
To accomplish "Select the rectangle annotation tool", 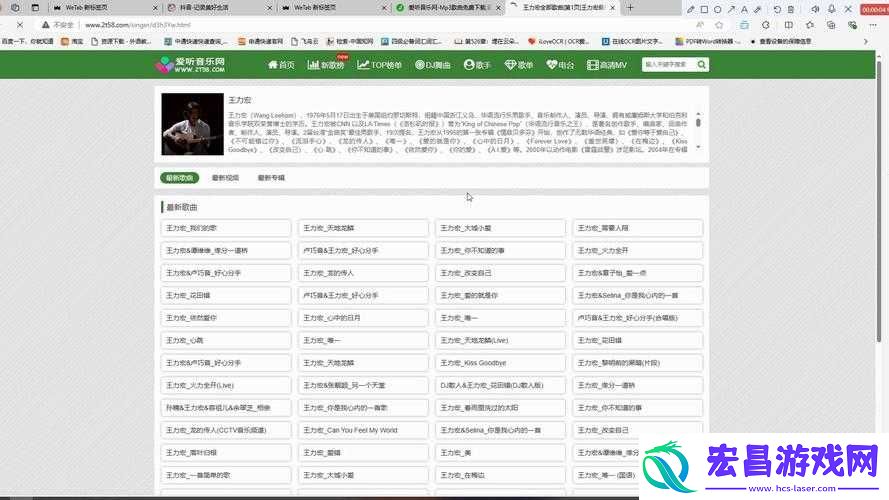I will coord(704,9).
